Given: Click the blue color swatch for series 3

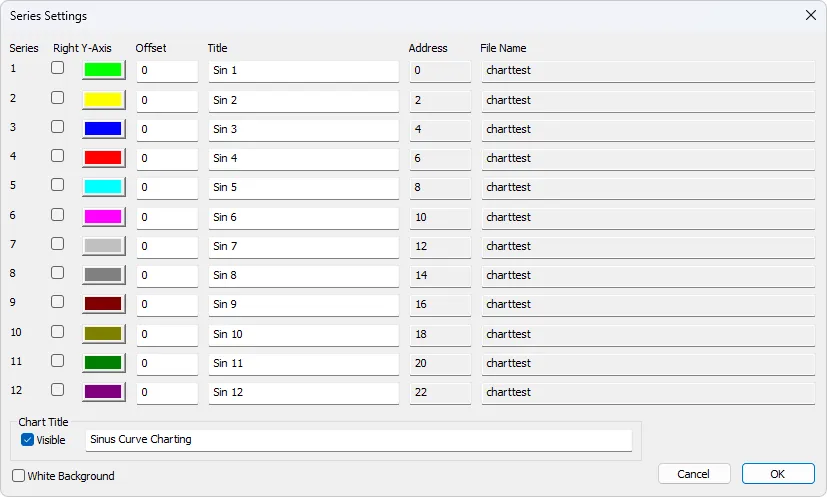Looking at the screenshot, I should pos(103,129).
